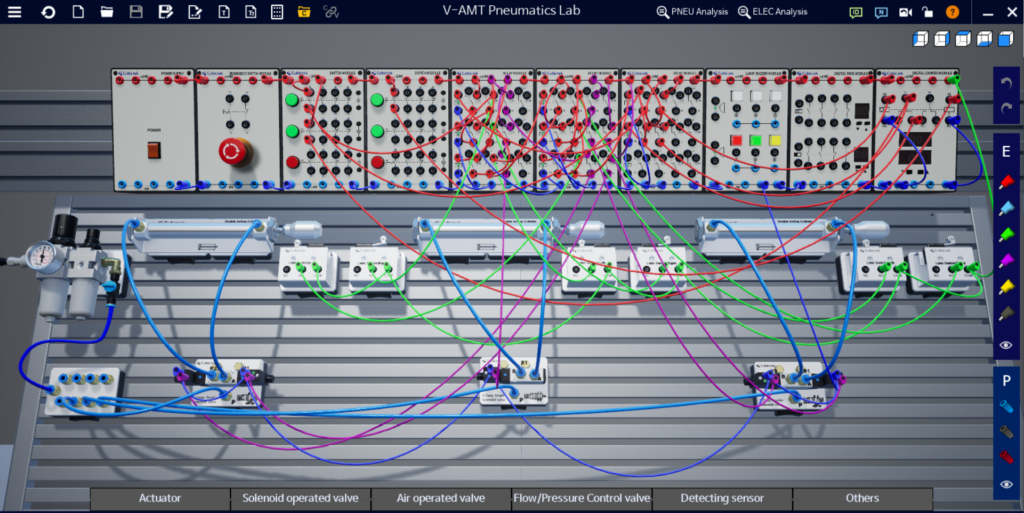Viewport: 1024px width, 513px height.
Task: Click the edit document pencil icon
Action: (x=195, y=12)
